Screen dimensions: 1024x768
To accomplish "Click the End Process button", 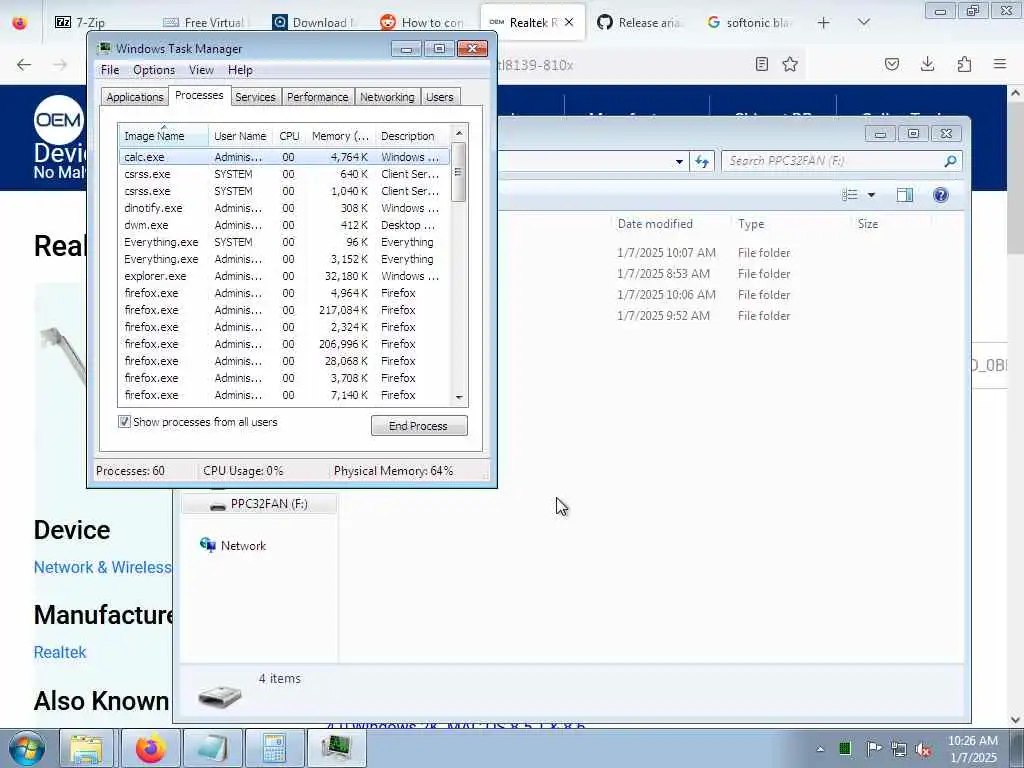I will click(419, 426).
